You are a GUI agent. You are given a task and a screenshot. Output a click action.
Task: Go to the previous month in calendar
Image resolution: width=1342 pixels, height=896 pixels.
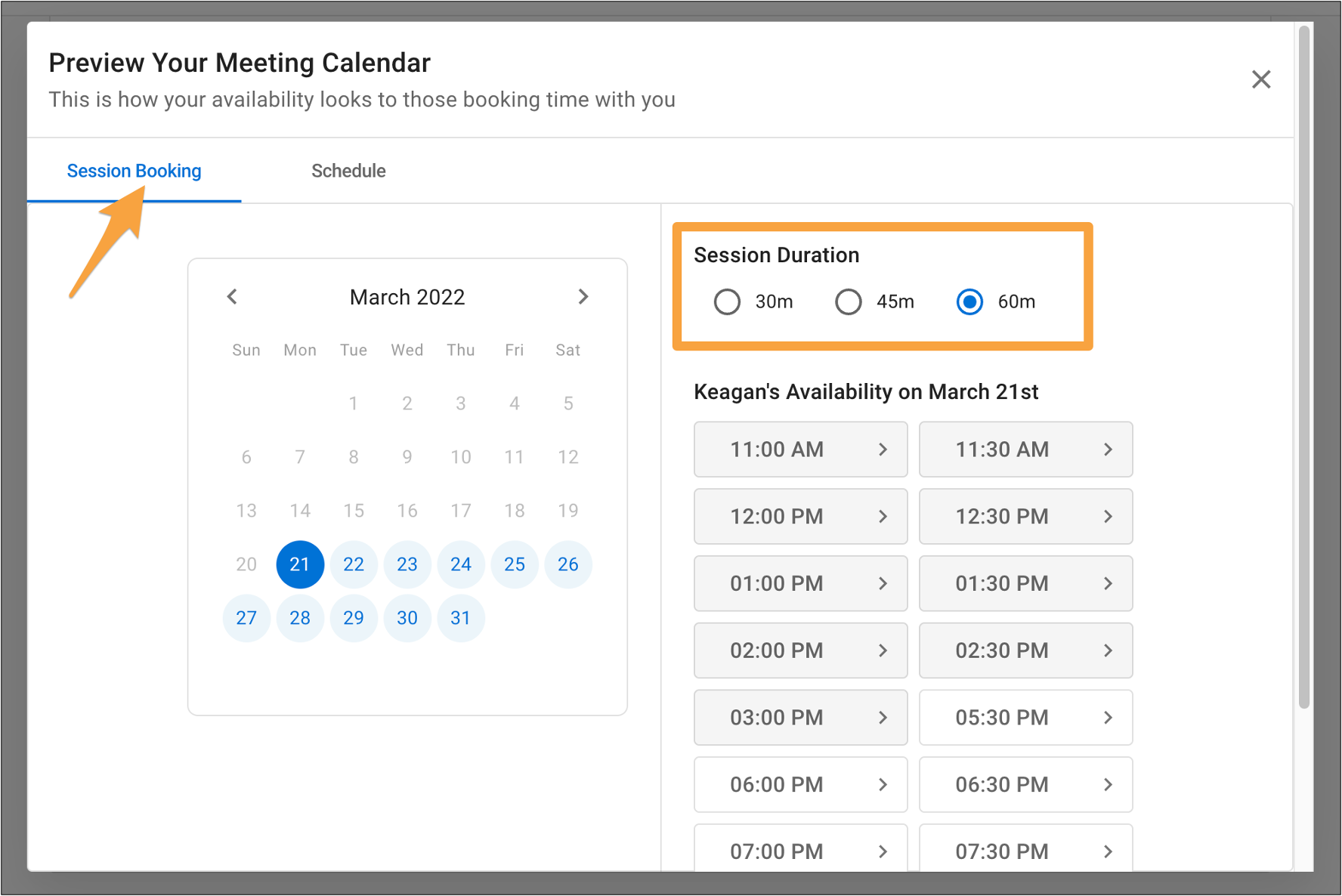point(232,297)
